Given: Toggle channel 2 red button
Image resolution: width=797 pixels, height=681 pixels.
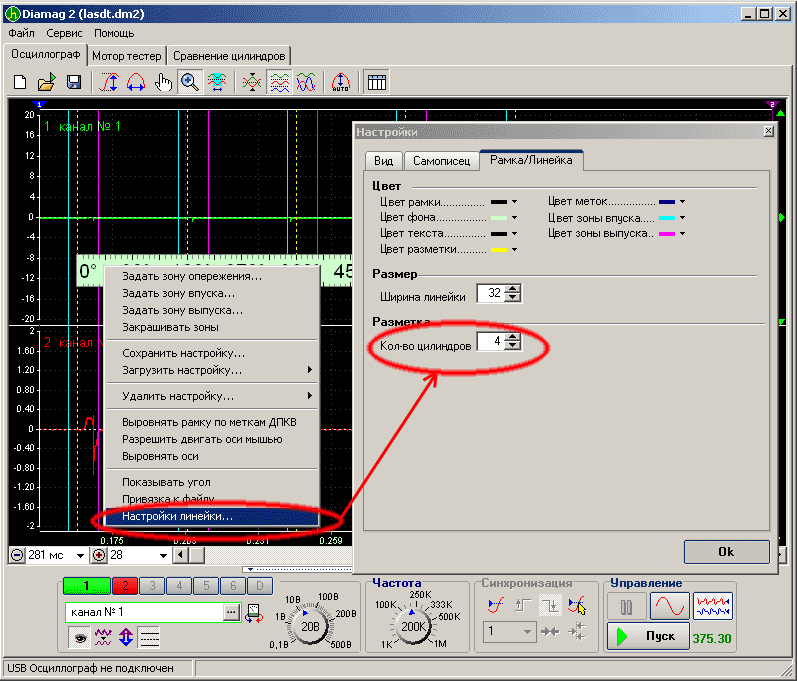Looking at the screenshot, I should pos(125,586).
